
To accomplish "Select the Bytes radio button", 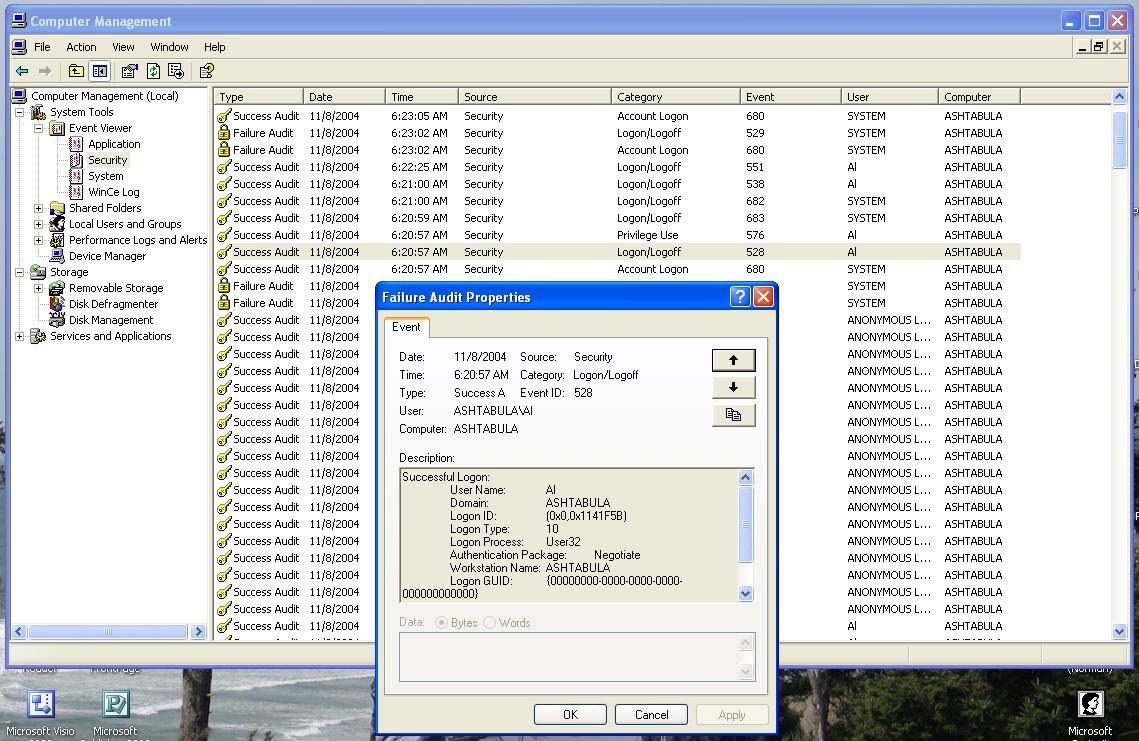I will (x=441, y=623).
